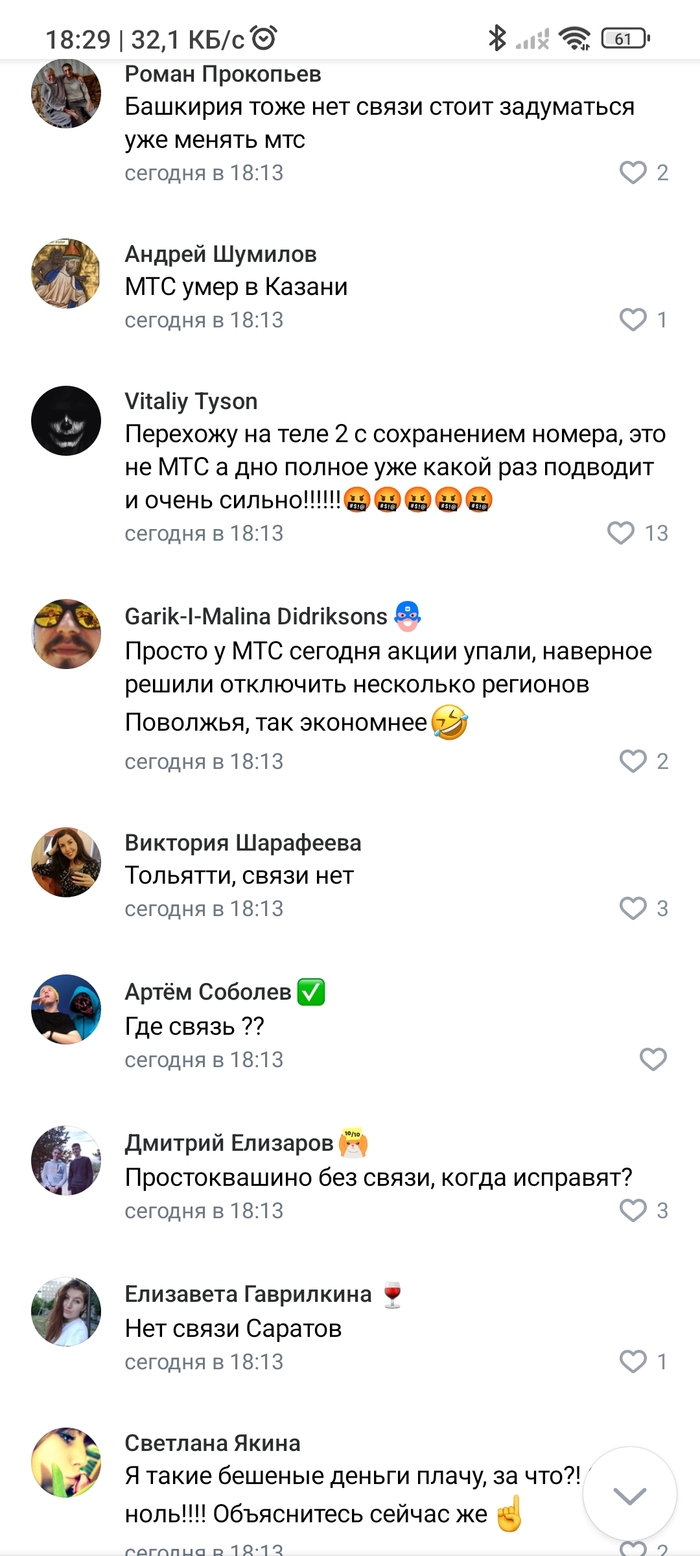Tap heart on Garik-I-Malina Didriksons' comment

pyautogui.click(x=633, y=761)
